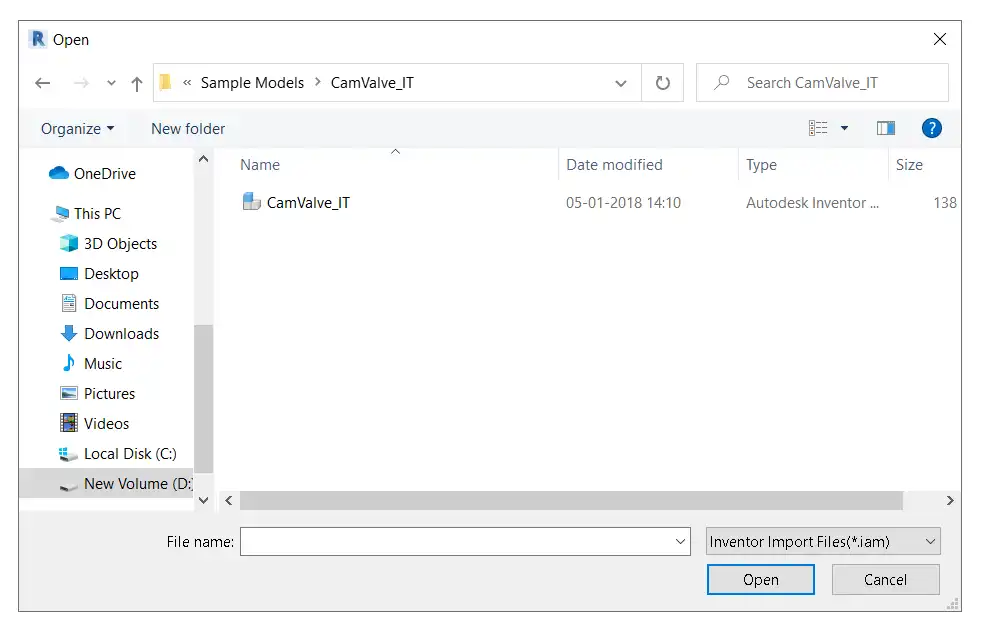Open OneDrive in the navigation pane
The height and width of the screenshot is (637, 983).
point(104,174)
